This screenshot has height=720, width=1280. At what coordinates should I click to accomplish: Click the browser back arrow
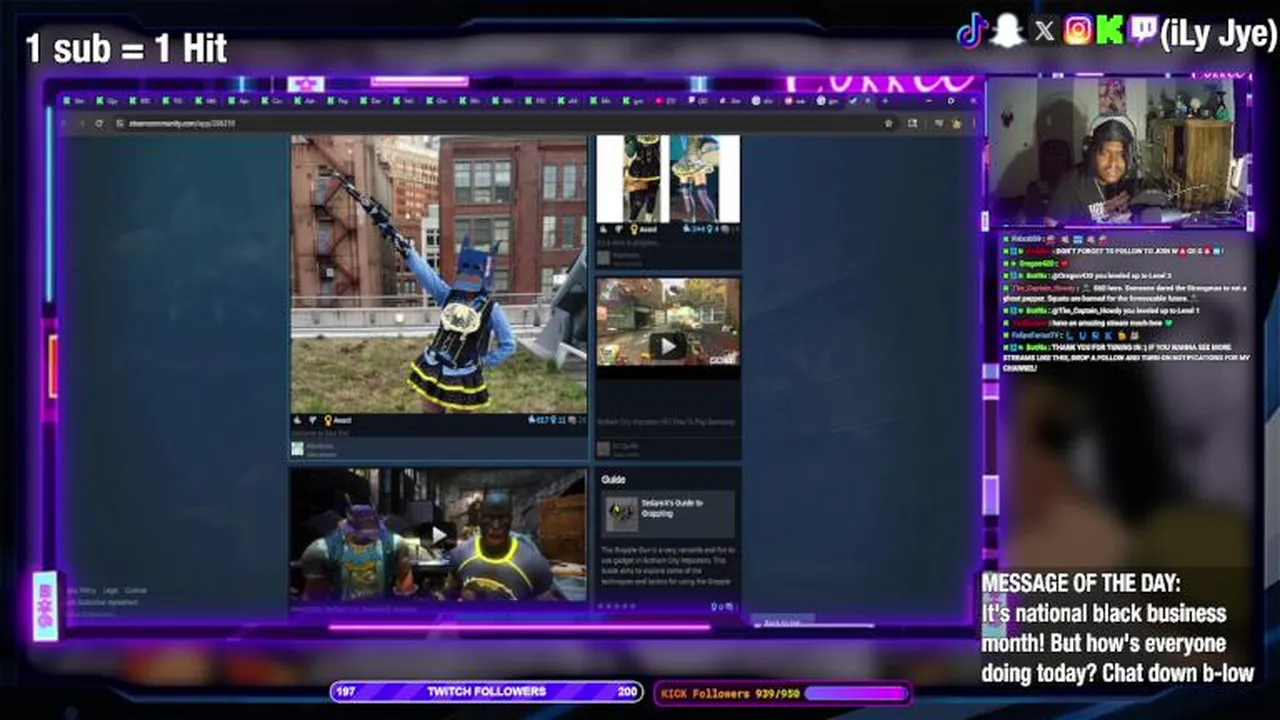pos(65,123)
